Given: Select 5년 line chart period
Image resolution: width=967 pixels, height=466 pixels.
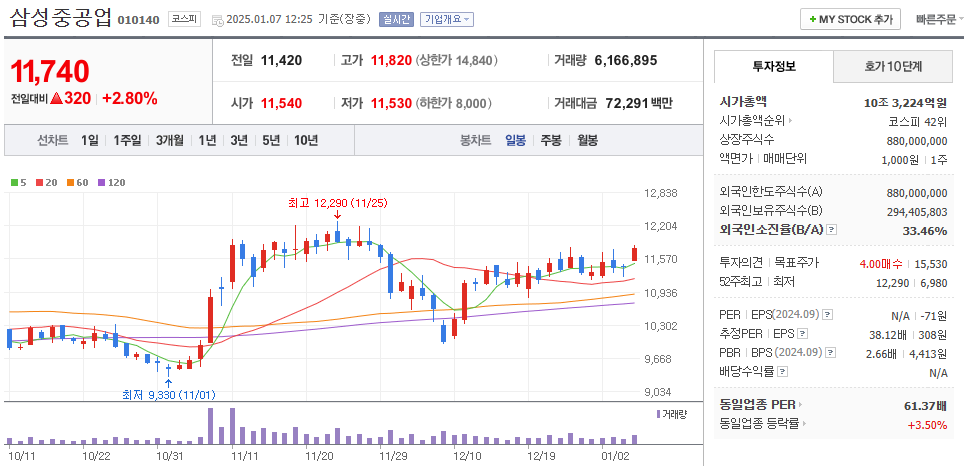Looking at the screenshot, I should pos(271,141).
